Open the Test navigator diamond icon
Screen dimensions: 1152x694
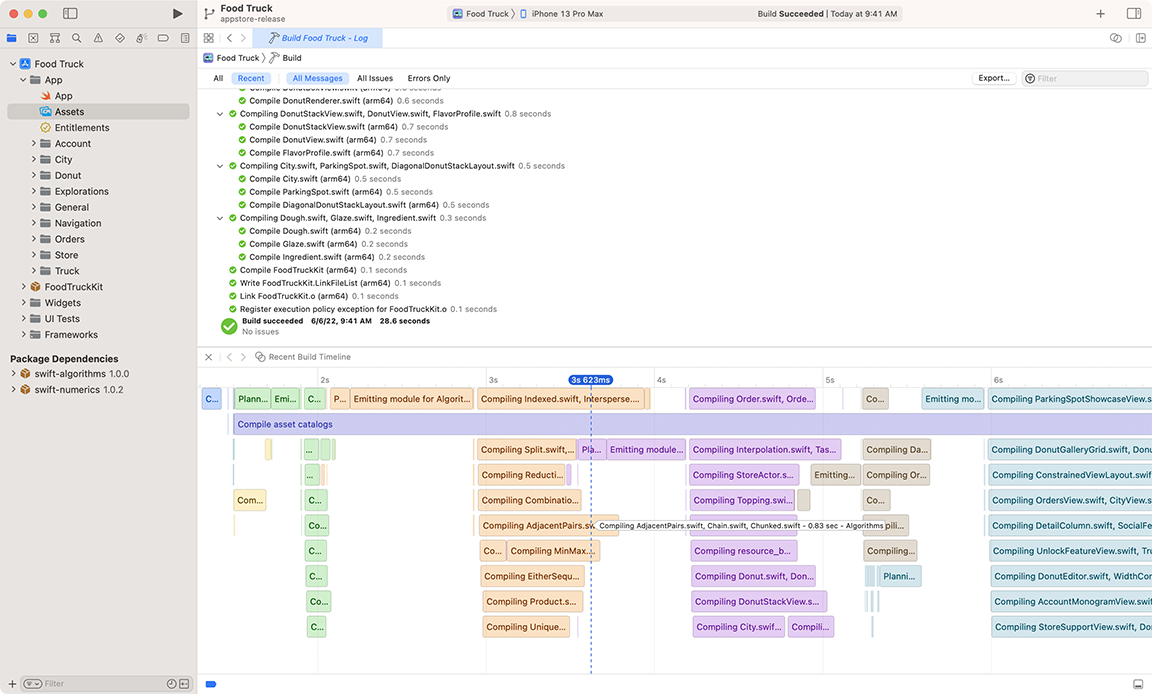click(120, 38)
